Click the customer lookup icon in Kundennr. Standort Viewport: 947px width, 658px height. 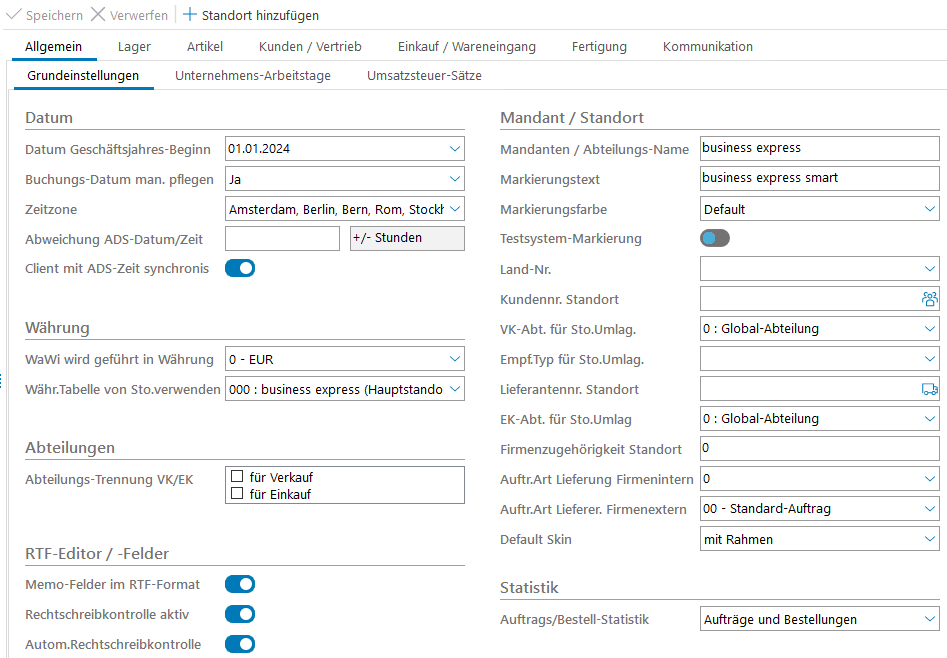pos(929,299)
